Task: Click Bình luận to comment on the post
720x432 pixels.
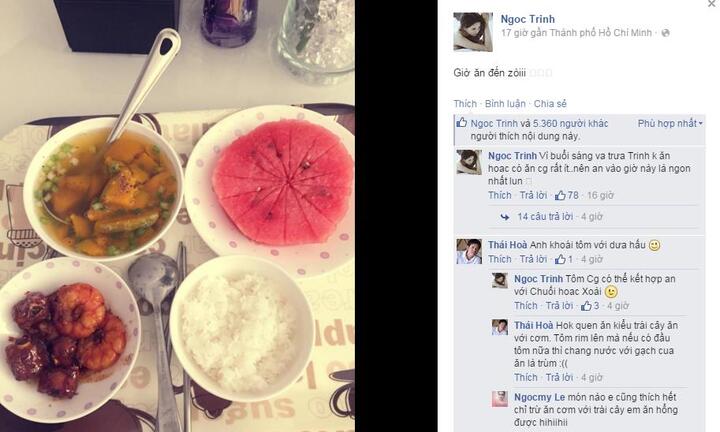Action: pyautogui.click(x=505, y=104)
